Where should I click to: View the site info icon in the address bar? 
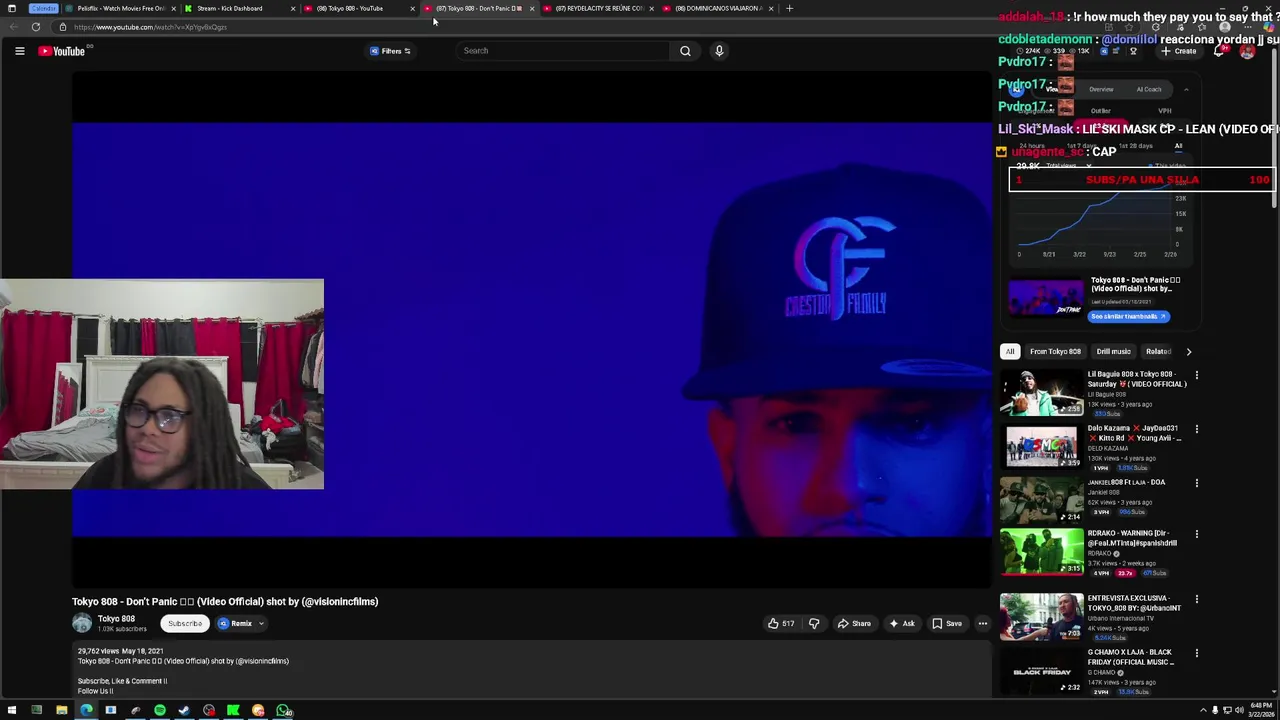click(63, 27)
